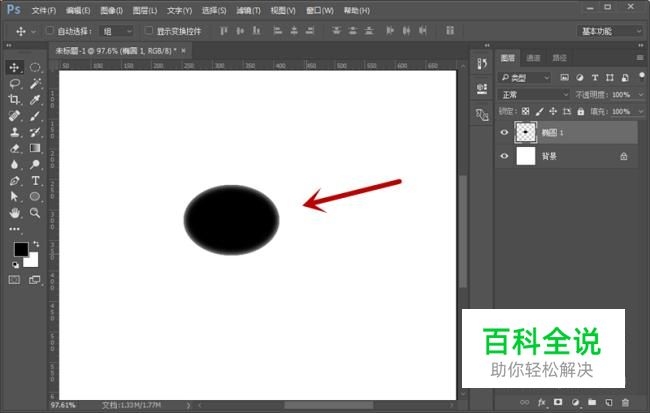
Task: Select the Crop tool
Action: pyautogui.click(x=15, y=100)
